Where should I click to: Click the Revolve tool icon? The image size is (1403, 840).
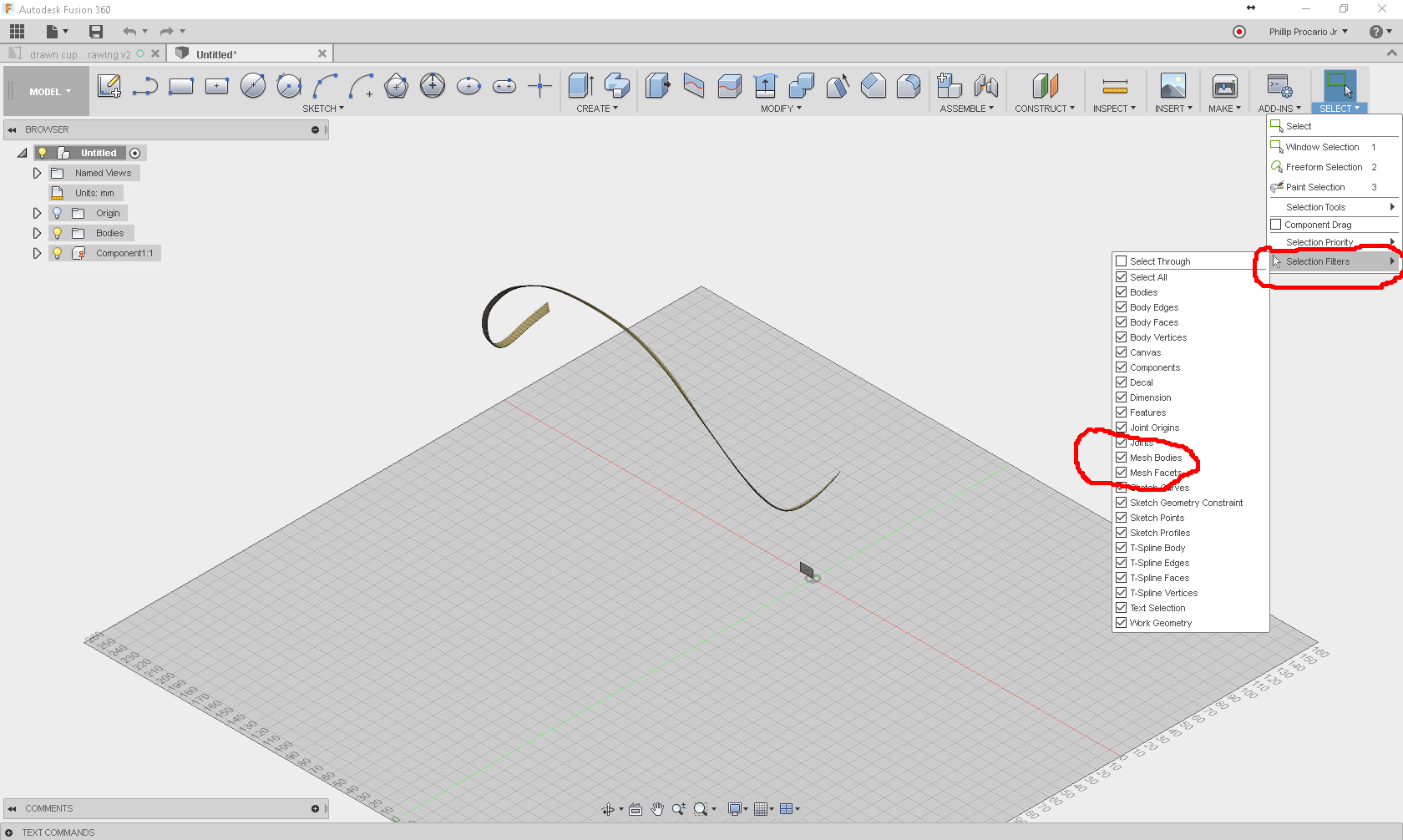tap(617, 85)
